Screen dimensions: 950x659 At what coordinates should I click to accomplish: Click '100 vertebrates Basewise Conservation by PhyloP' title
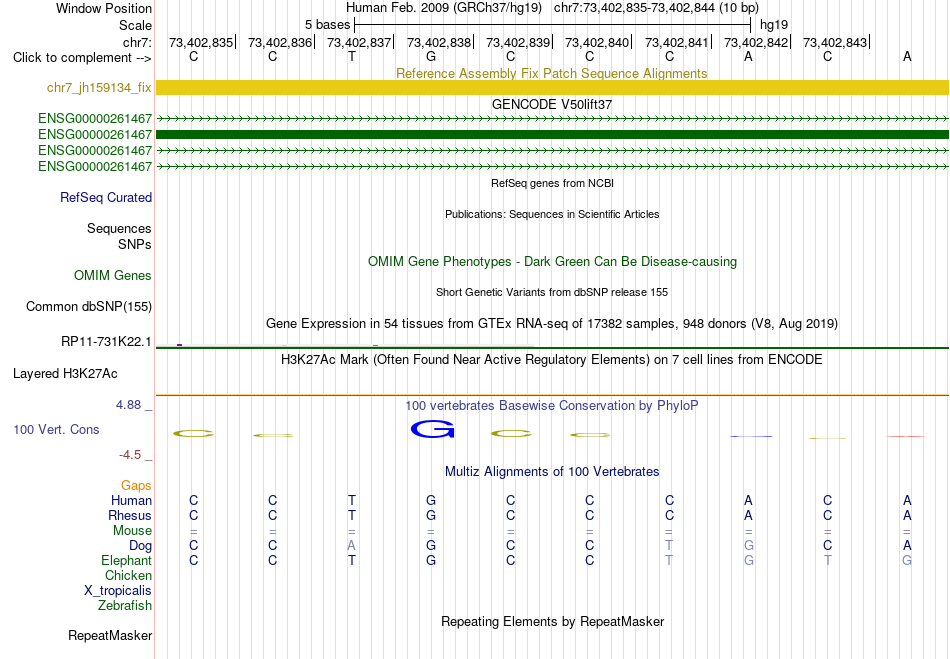(552, 406)
